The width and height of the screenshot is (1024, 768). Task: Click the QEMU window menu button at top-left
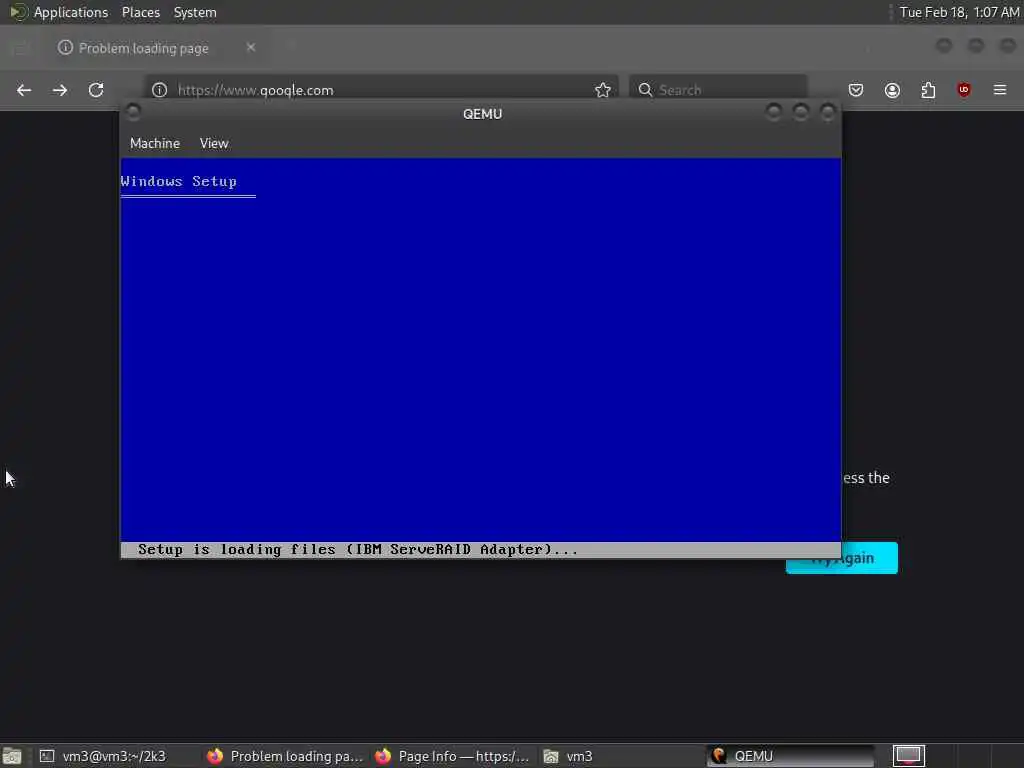pos(133,112)
